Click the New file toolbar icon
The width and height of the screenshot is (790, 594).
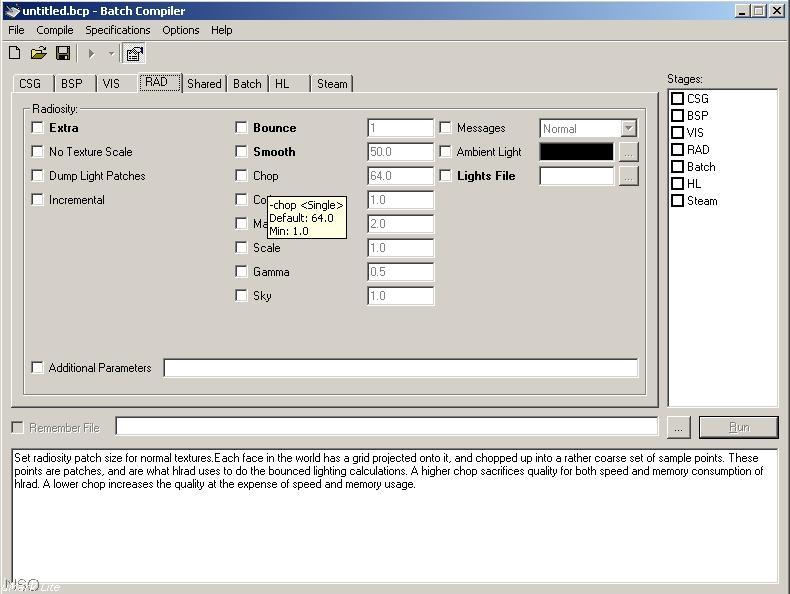(15, 53)
